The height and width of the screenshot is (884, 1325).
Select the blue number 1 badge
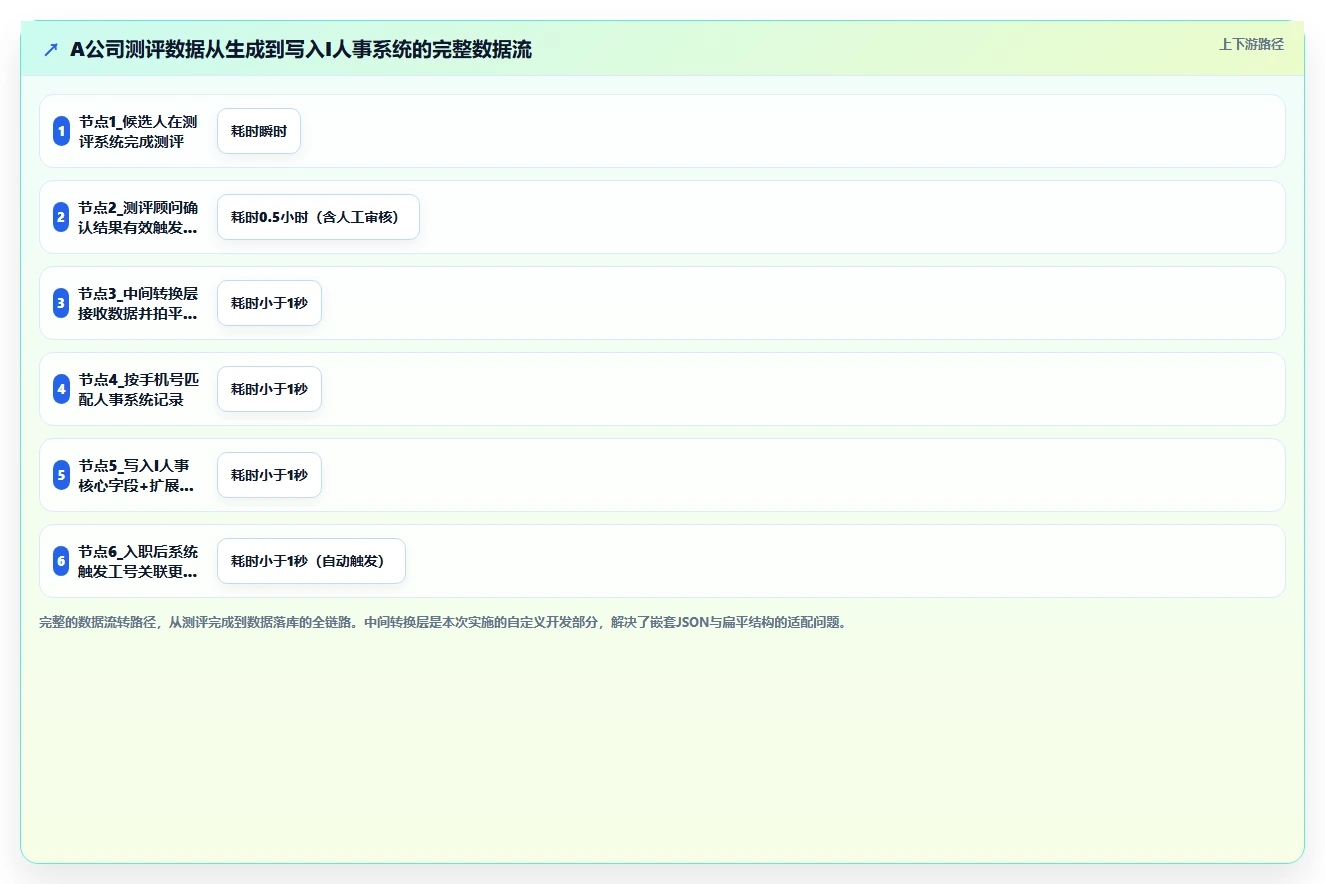coord(61,131)
